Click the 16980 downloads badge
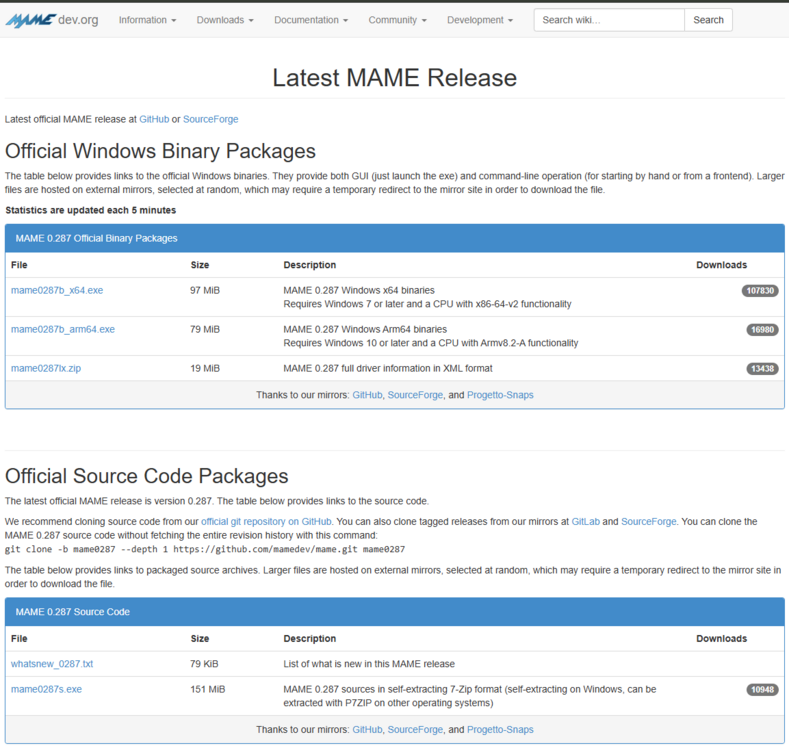Image resolution: width=789 pixels, height=750 pixels. [x=762, y=330]
